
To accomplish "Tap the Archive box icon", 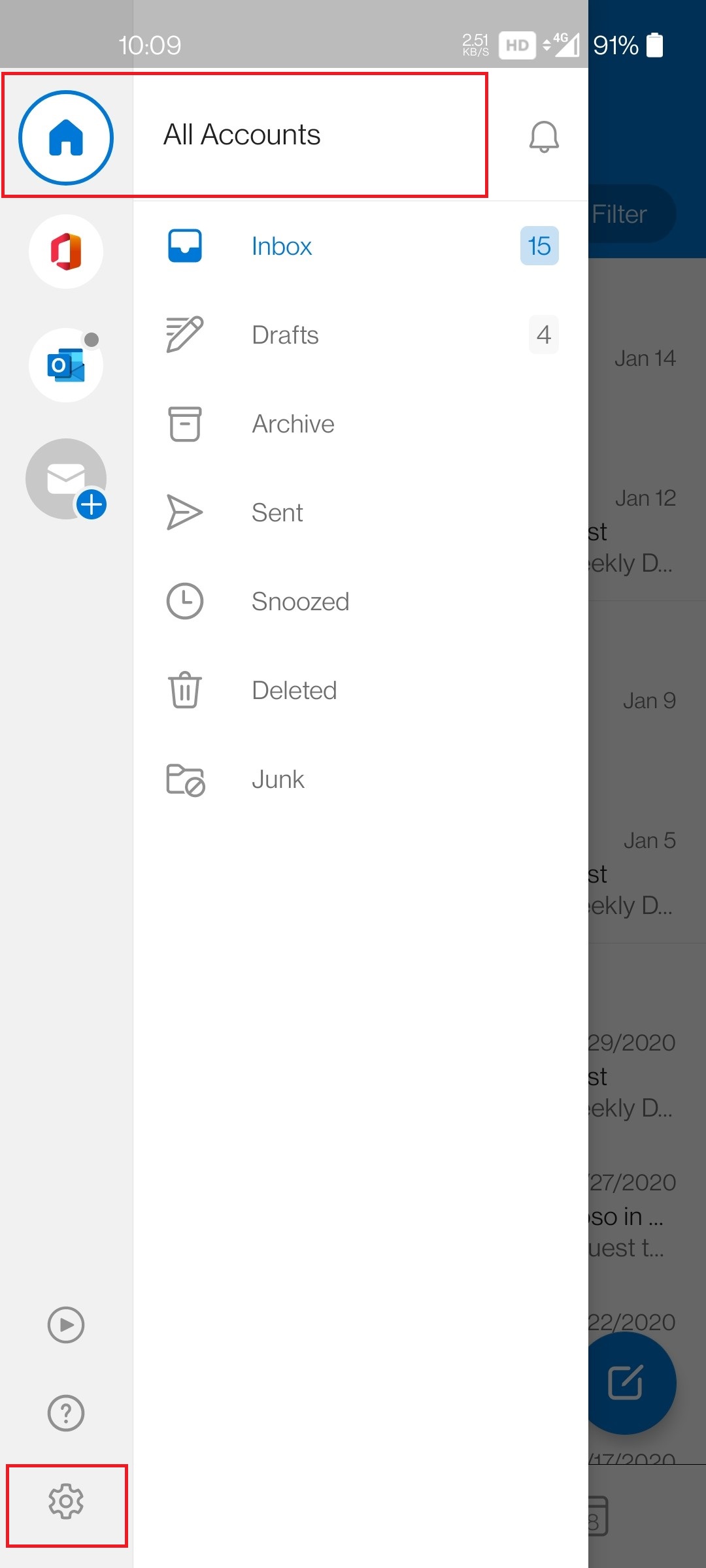I will tap(185, 423).
